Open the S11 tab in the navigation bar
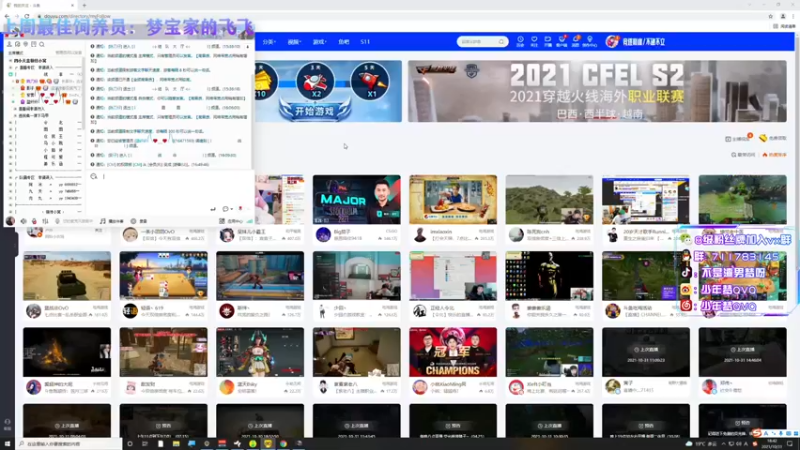800x450 pixels. [365, 42]
